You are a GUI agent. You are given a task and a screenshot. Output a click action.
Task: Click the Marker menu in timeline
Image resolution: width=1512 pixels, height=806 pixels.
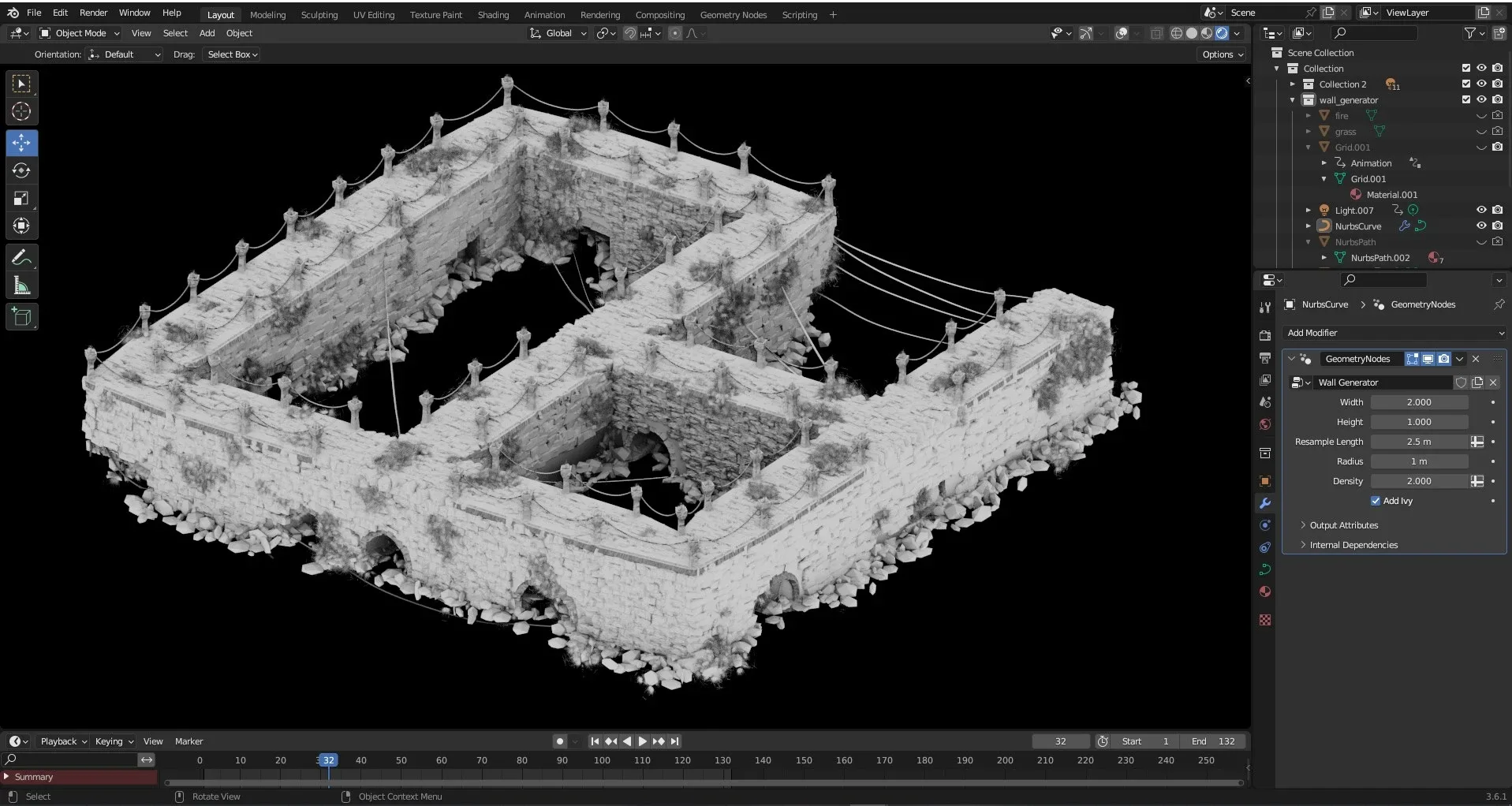189,741
